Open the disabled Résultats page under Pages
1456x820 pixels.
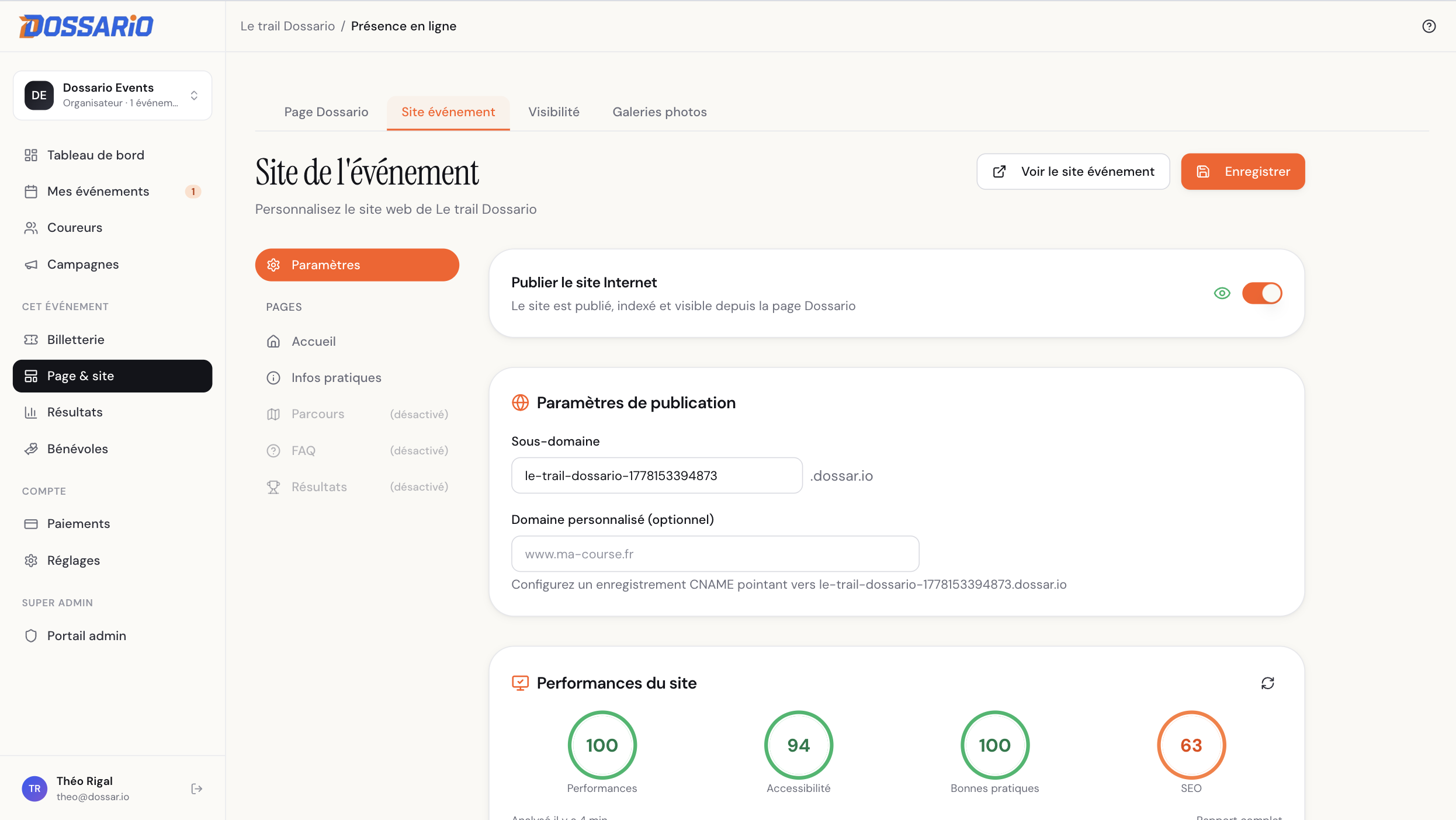(x=357, y=487)
